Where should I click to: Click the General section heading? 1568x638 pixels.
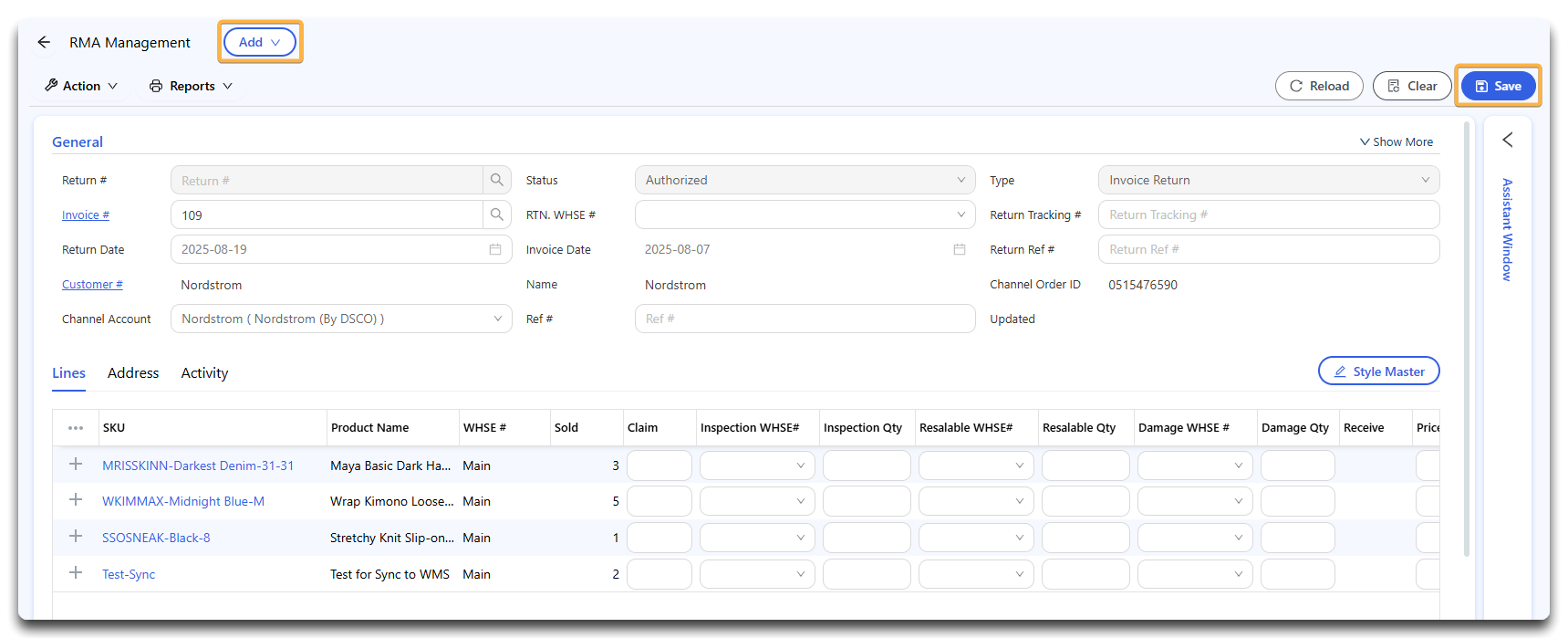[x=78, y=141]
